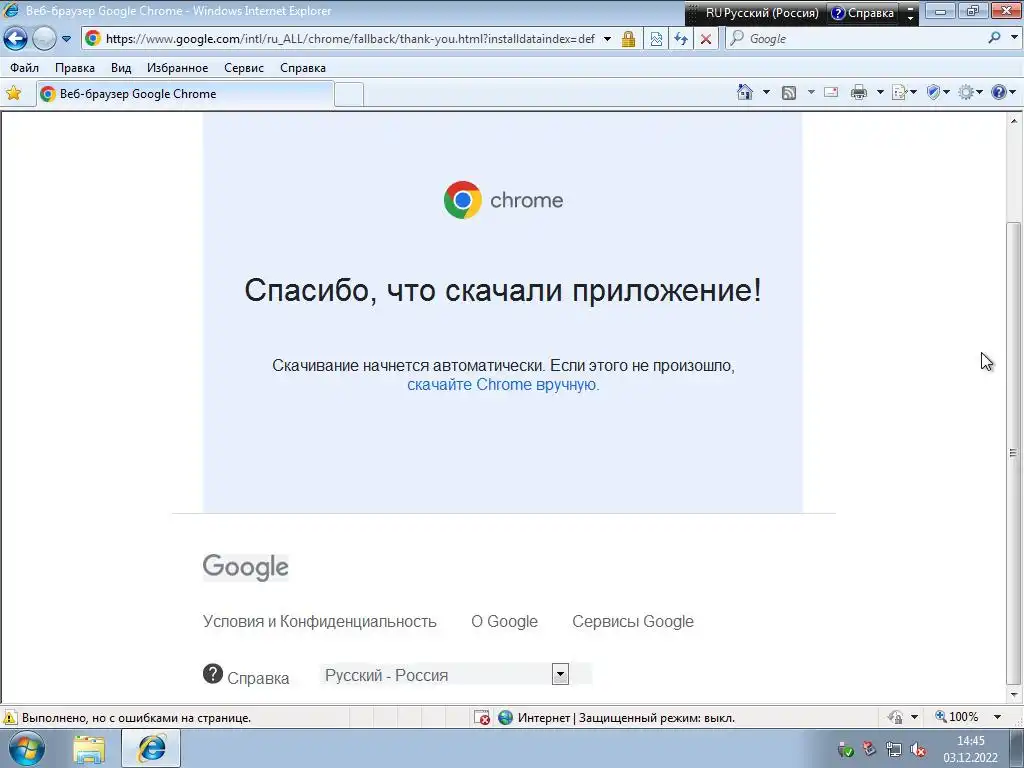Image resolution: width=1024 pixels, height=768 pixels.
Task: Expand the Home button dropdown arrow
Action: coord(766,92)
